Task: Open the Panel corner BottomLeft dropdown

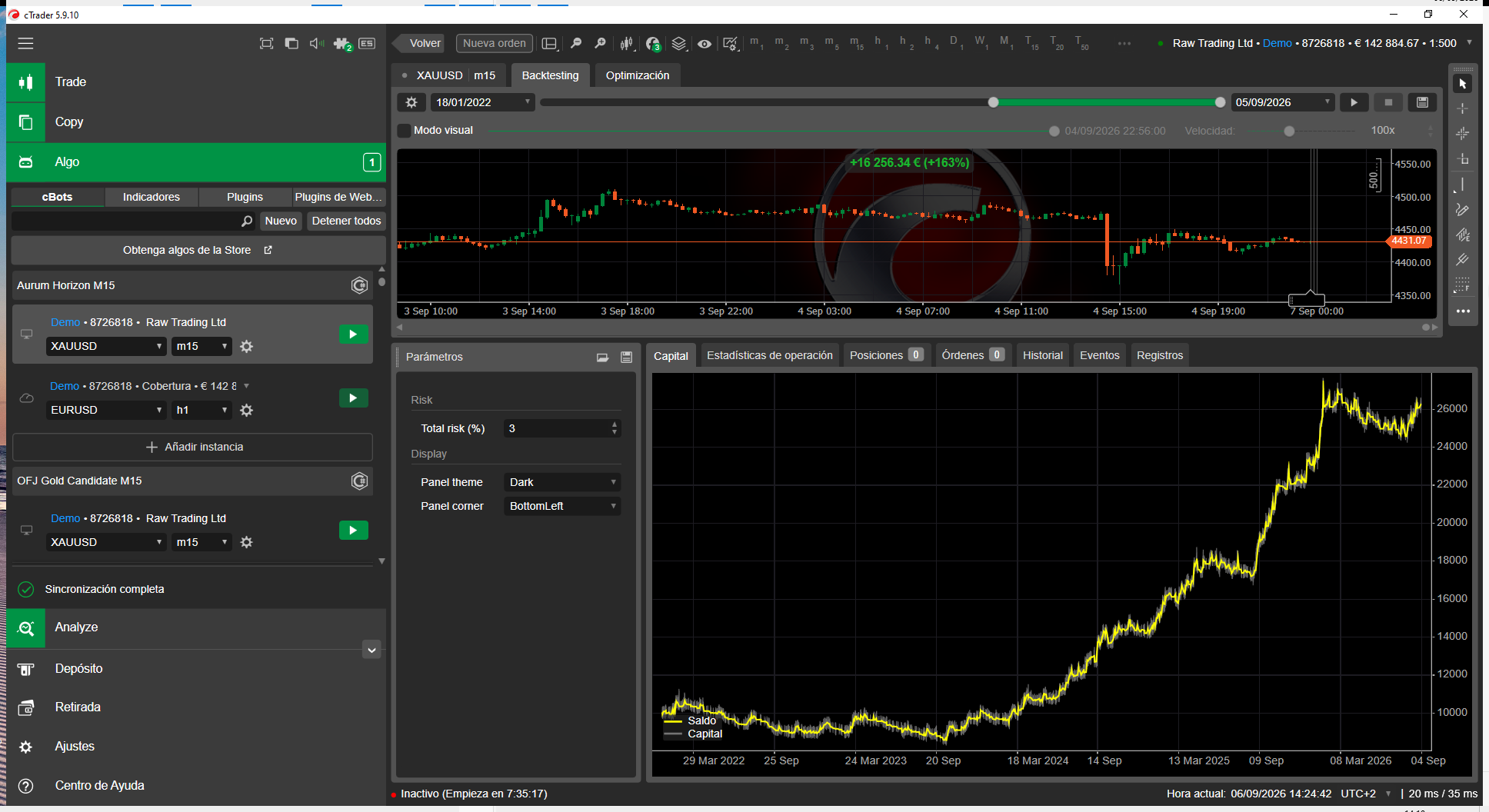Action: pyautogui.click(x=562, y=506)
